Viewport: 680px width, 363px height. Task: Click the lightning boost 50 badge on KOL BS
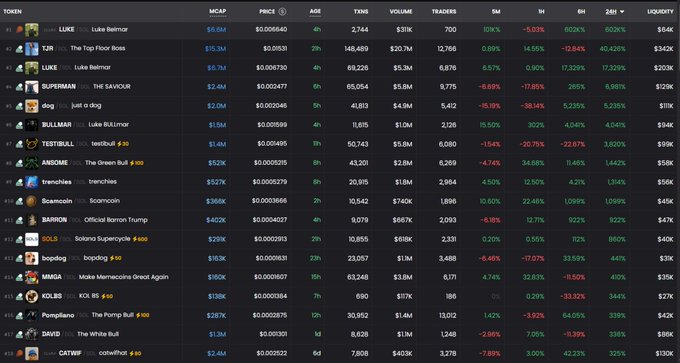[107, 296]
